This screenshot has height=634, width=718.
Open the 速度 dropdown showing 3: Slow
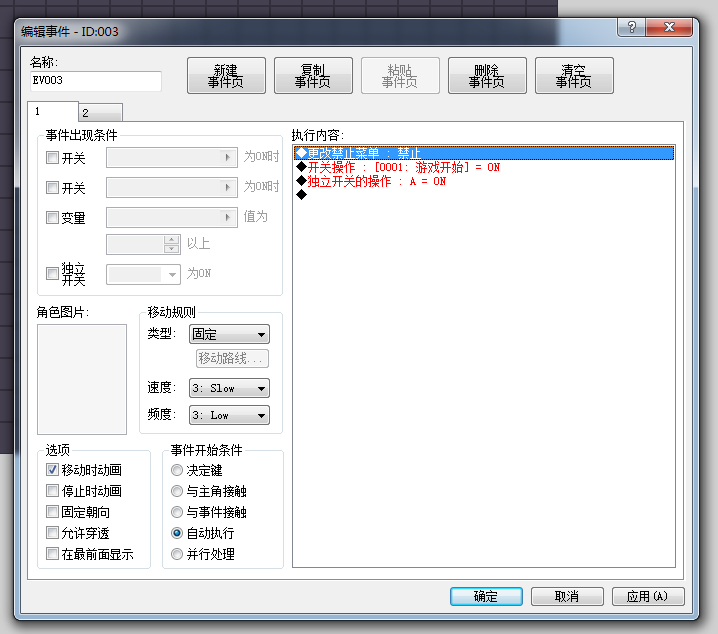click(229, 388)
